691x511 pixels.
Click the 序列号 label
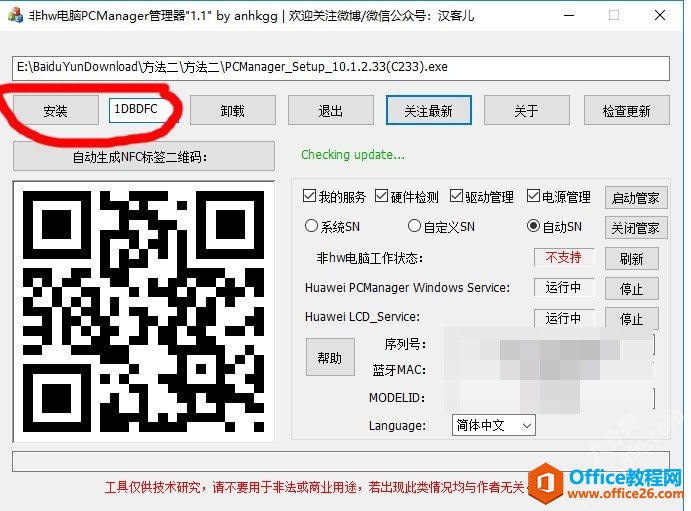405,344
